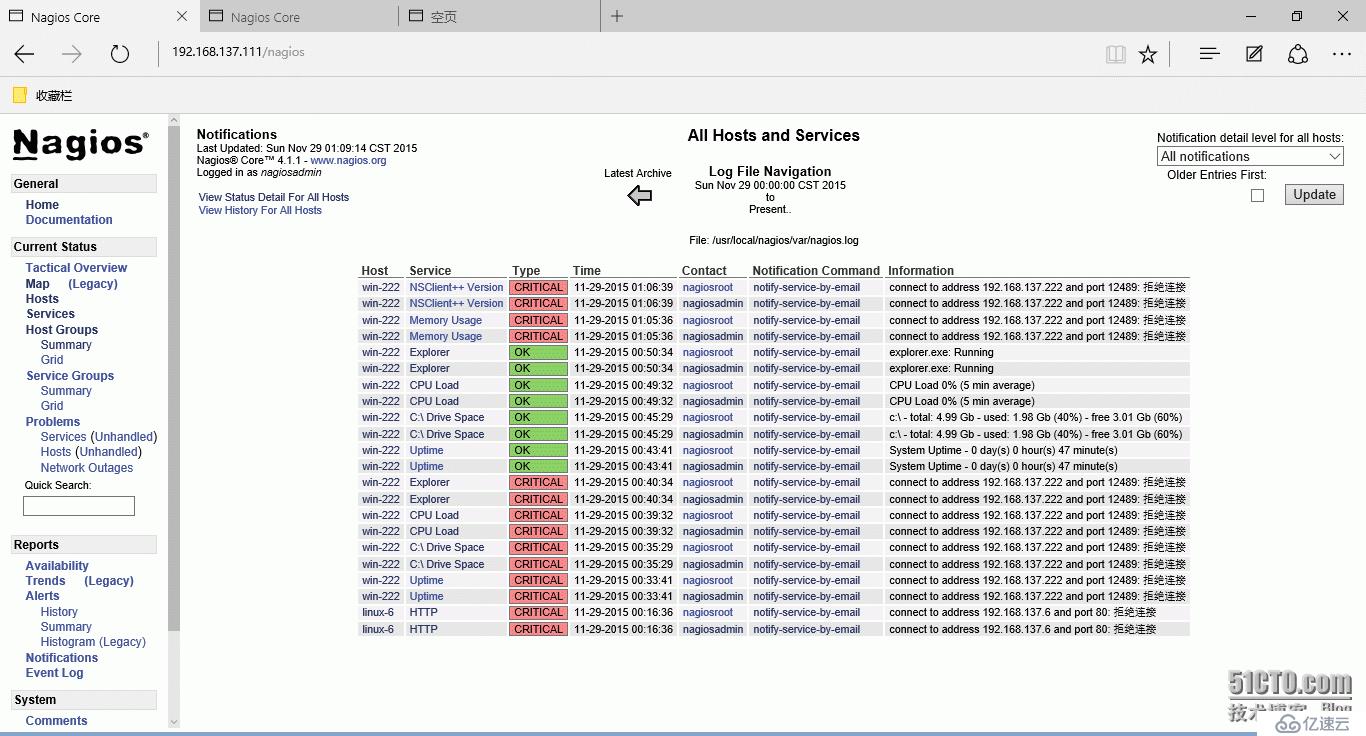Image resolution: width=1366 pixels, height=736 pixels.
Task: Open Event Log link
Action: click(x=55, y=673)
